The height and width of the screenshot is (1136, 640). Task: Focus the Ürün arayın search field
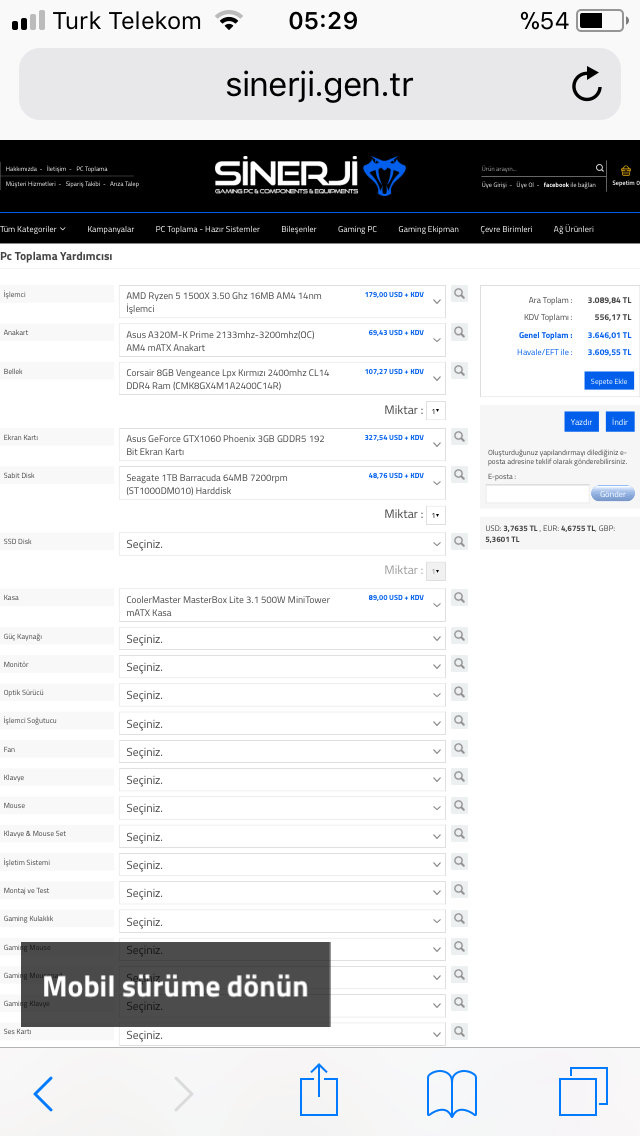point(536,168)
